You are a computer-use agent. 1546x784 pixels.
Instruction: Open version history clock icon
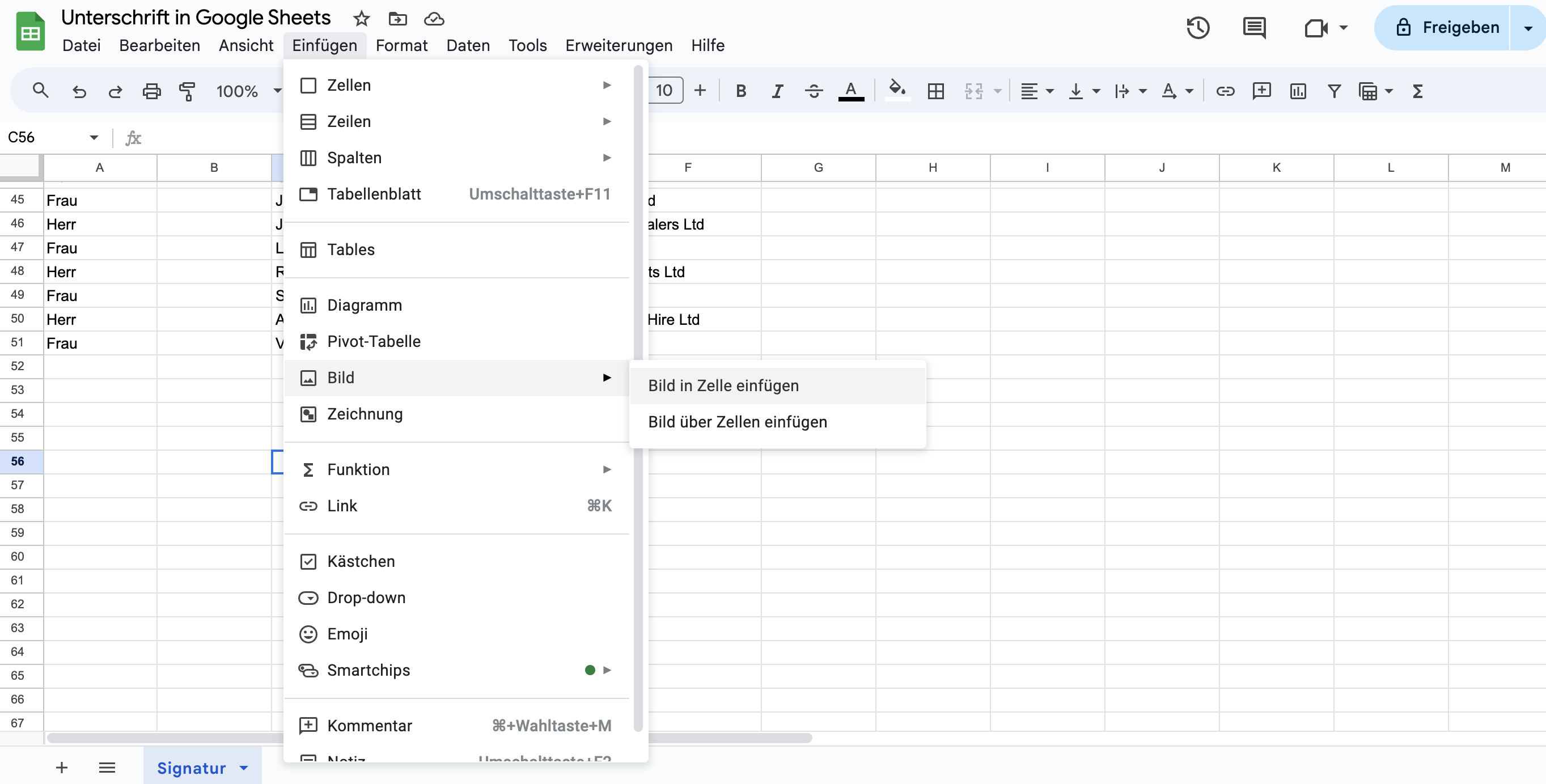click(x=1197, y=28)
